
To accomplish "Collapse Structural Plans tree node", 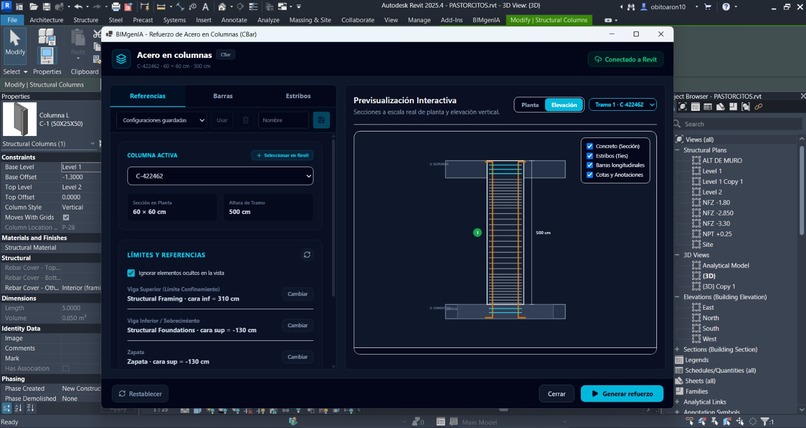I will coord(677,150).
